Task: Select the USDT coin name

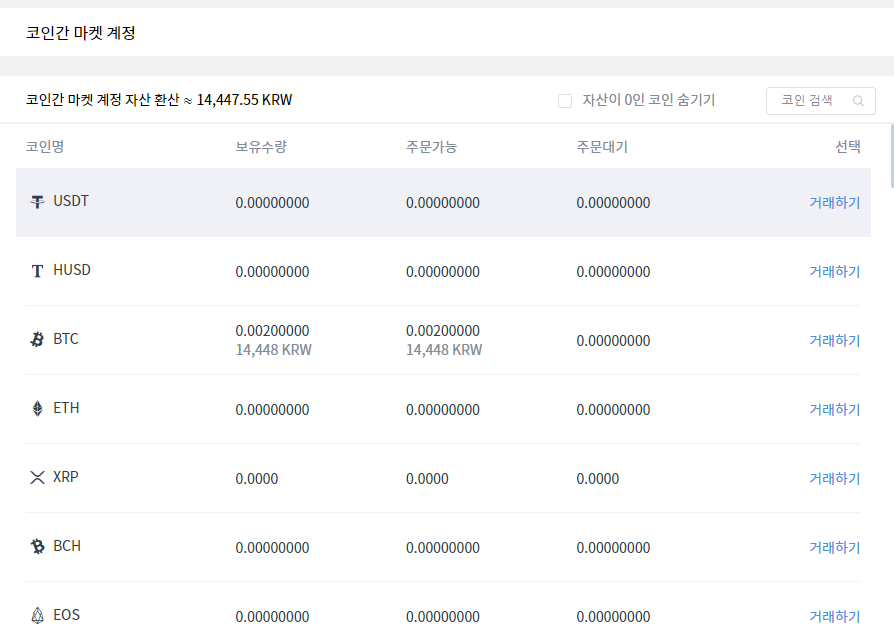Action: (71, 201)
